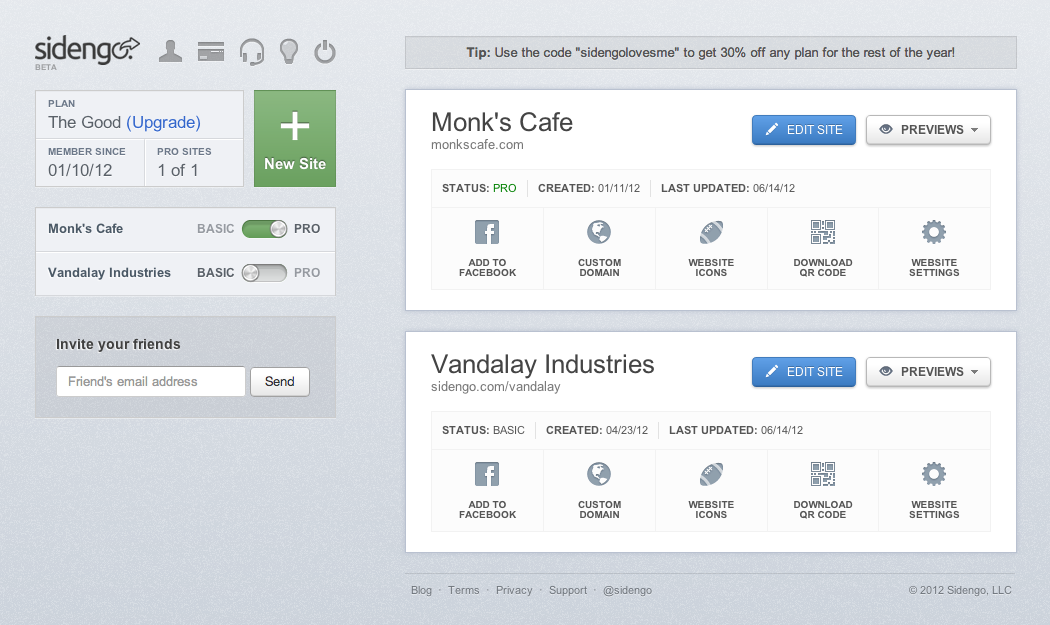Click the power logout icon in header
Viewport: 1050px width, 625px height.
[324, 50]
